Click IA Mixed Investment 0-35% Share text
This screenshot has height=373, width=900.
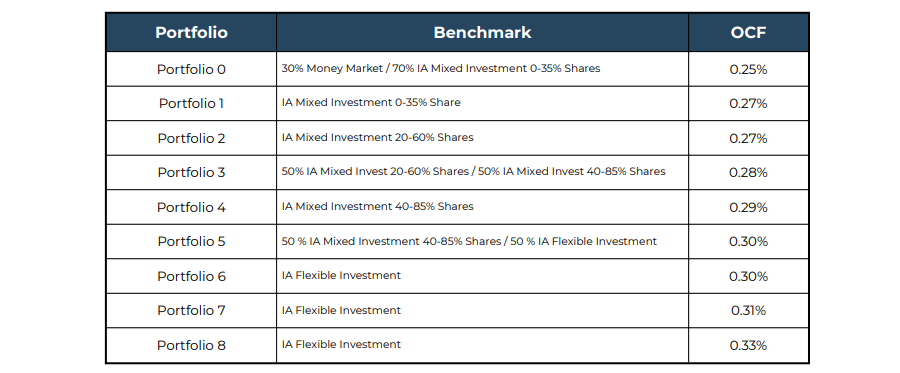pyautogui.click(x=371, y=103)
